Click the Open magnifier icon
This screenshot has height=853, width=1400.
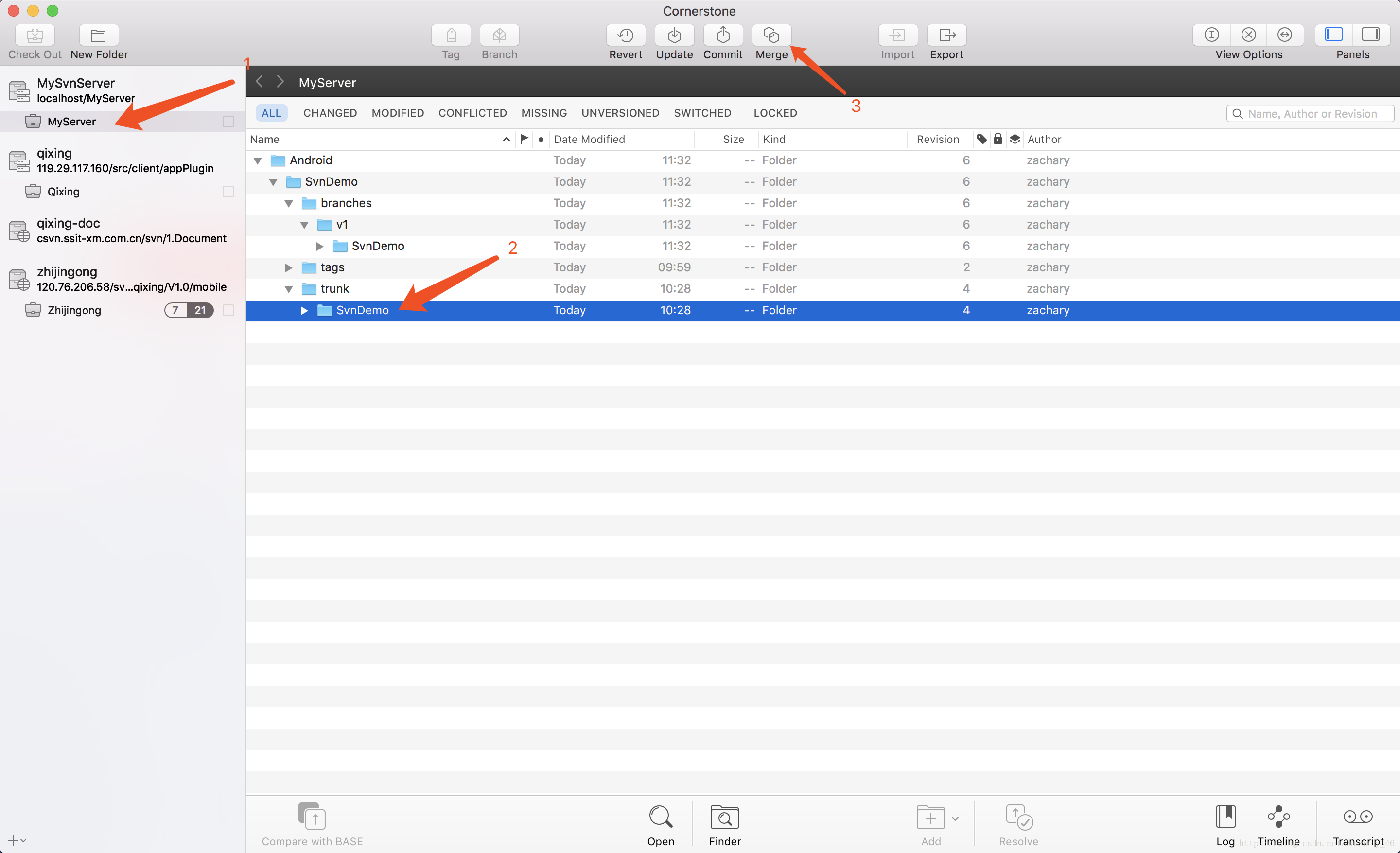(660, 817)
